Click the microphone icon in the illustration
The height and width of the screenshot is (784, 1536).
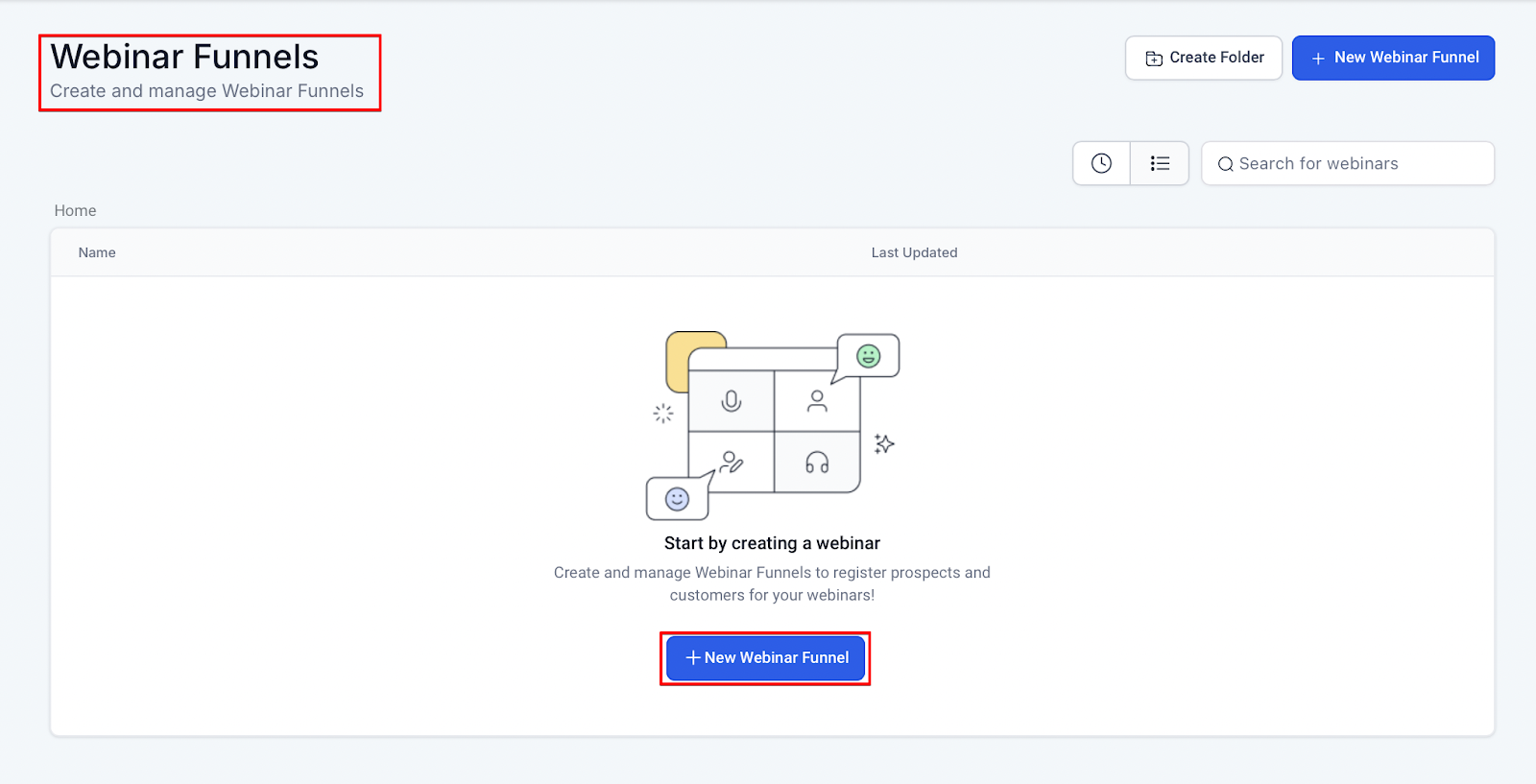coord(732,401)
